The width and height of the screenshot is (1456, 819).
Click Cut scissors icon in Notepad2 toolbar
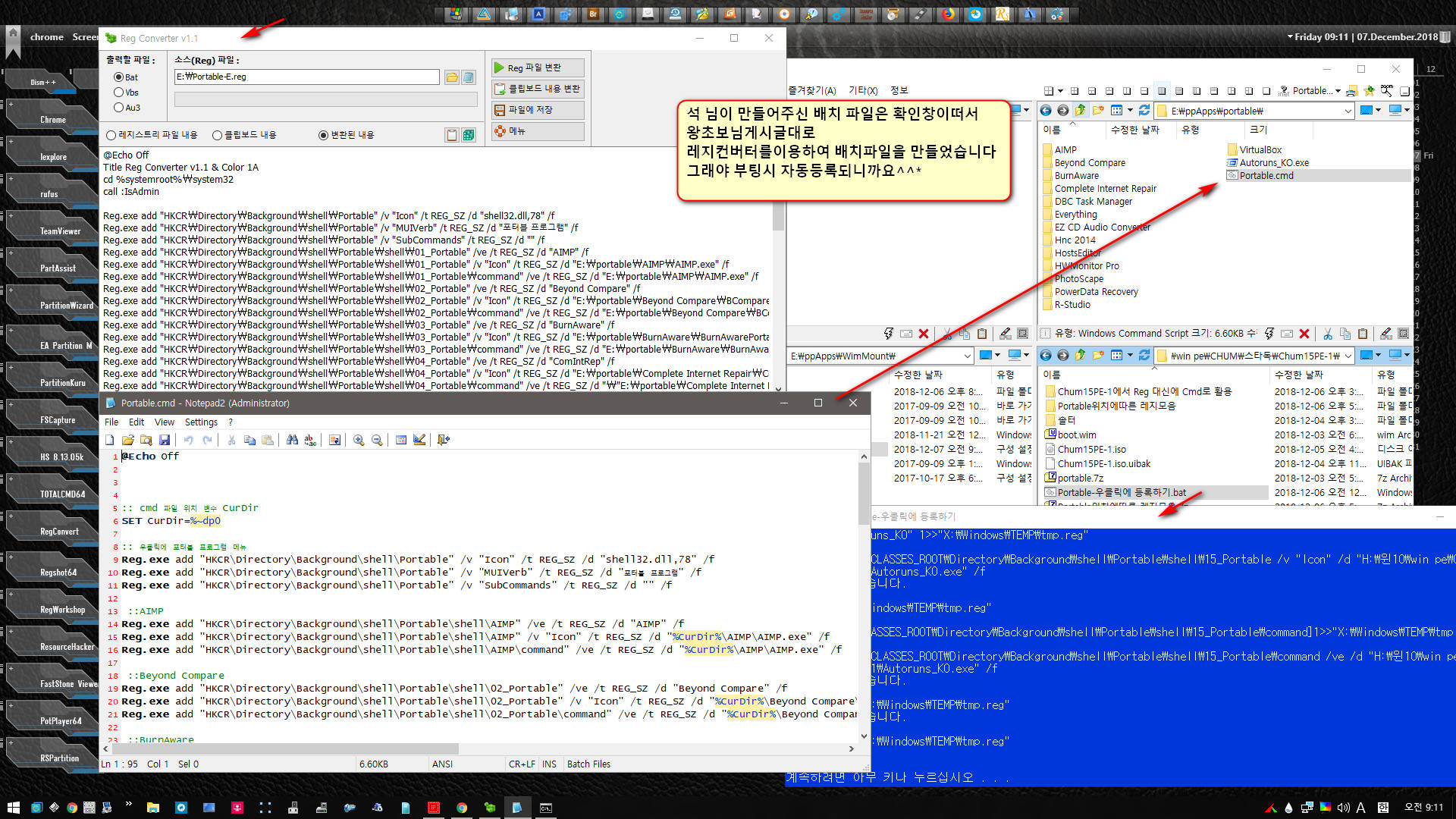(231, 440)
